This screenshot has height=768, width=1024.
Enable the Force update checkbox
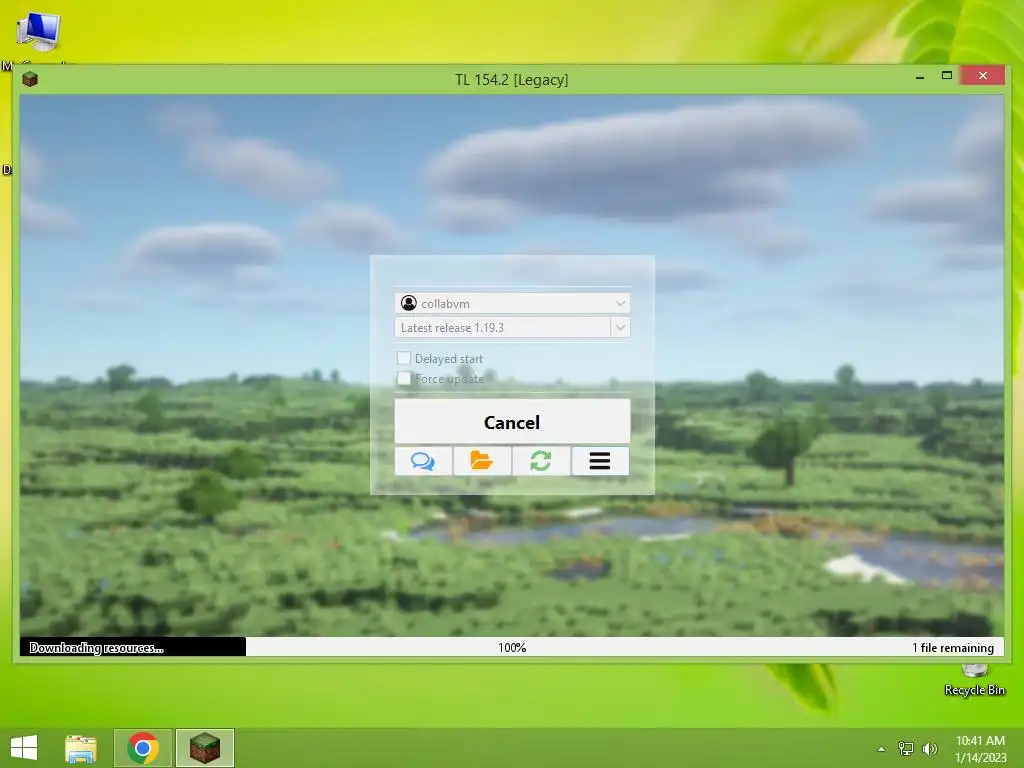[404, 378]
